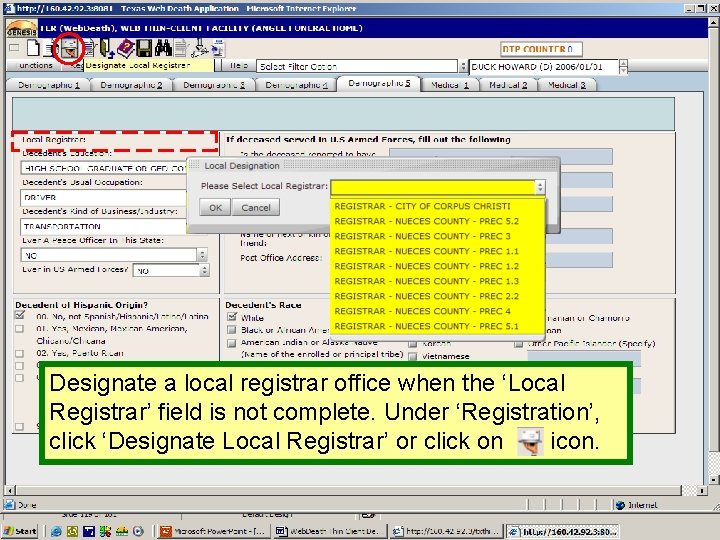Click the horizontal scrollbar left arrow
The width and height of the screenshot is (720, 540).
pyautogui.click(x=10, y=490)
